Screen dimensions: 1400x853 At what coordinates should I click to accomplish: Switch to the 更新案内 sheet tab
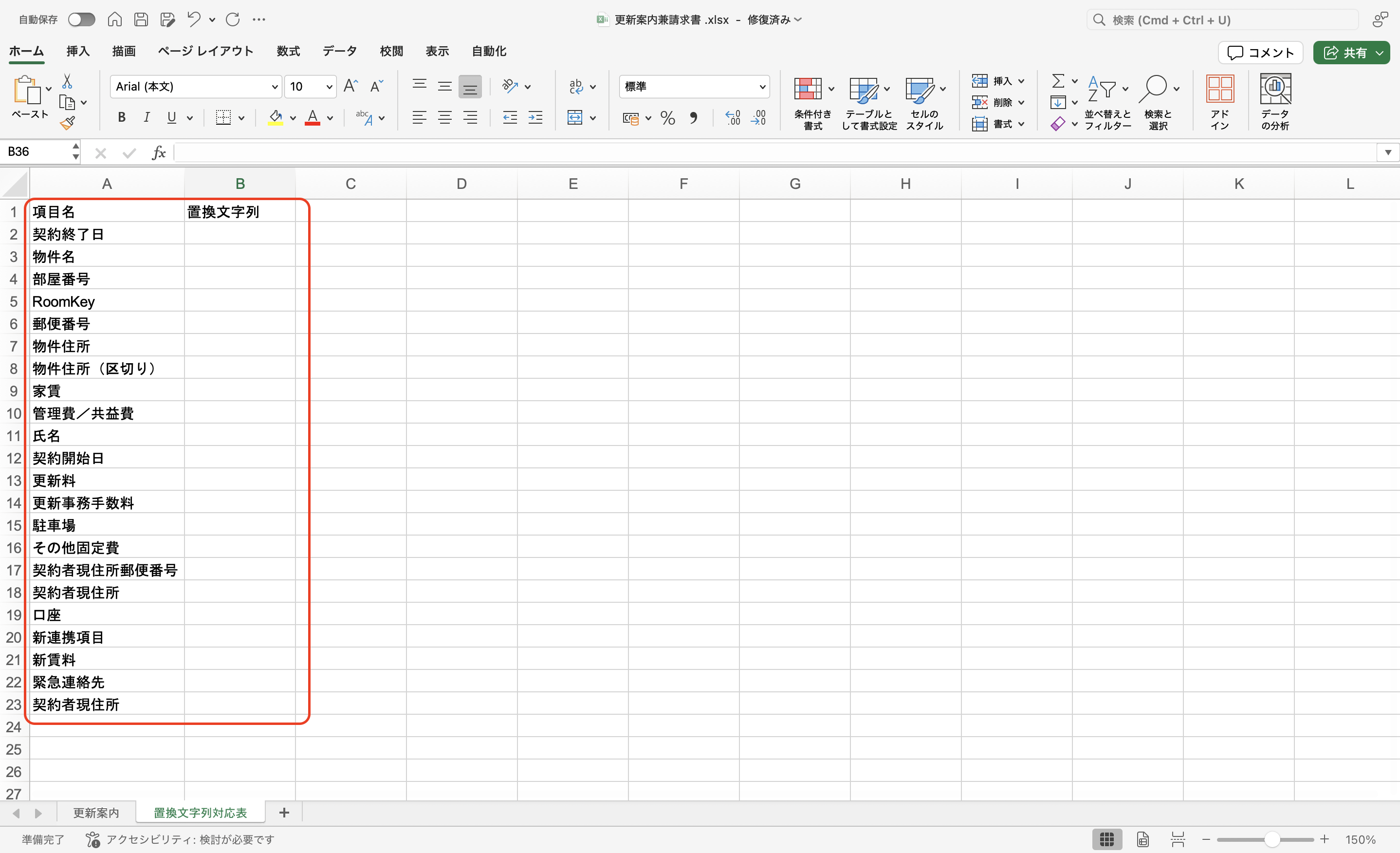coord(96,813)
